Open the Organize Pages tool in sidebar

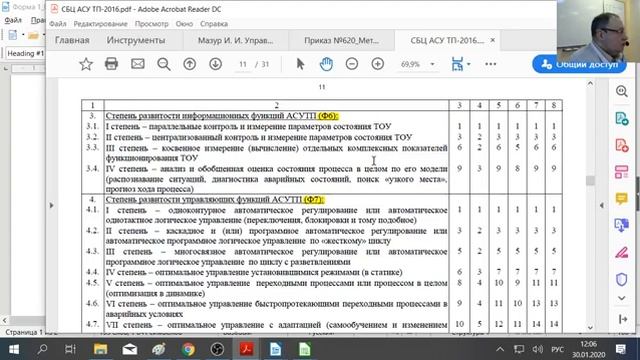point(622,172)
